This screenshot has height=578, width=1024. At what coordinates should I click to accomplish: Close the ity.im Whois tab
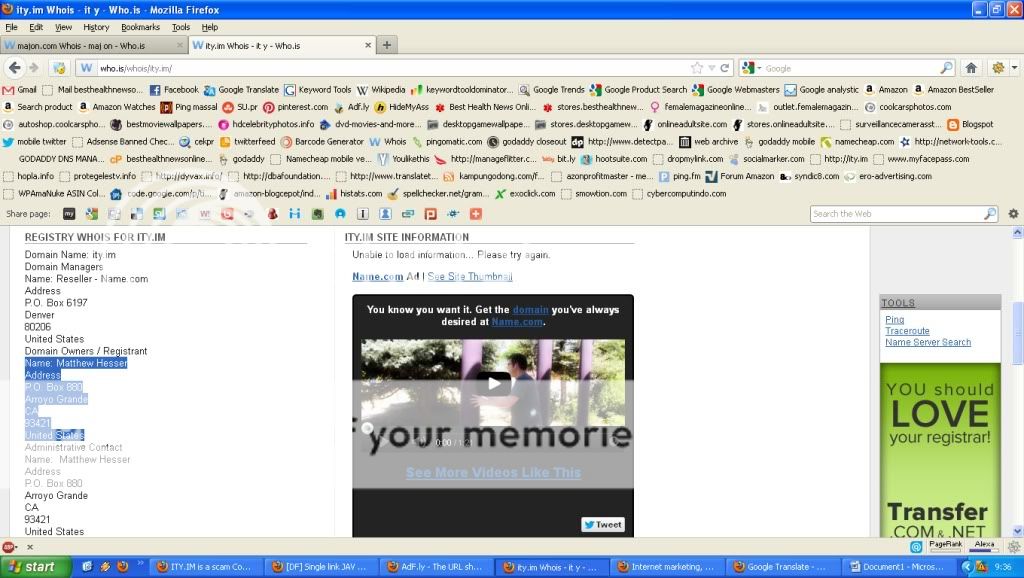click(368, 46)
